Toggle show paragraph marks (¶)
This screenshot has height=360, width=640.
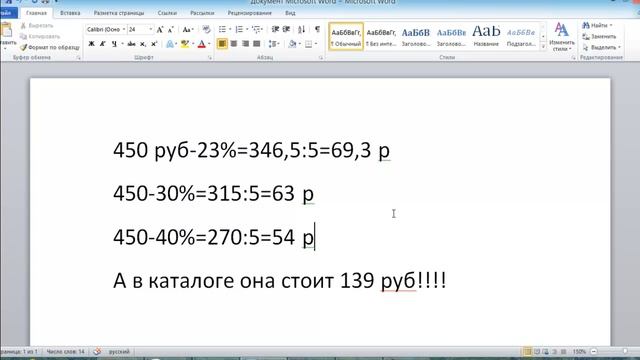pyautogui.click(x=317, y=29)
